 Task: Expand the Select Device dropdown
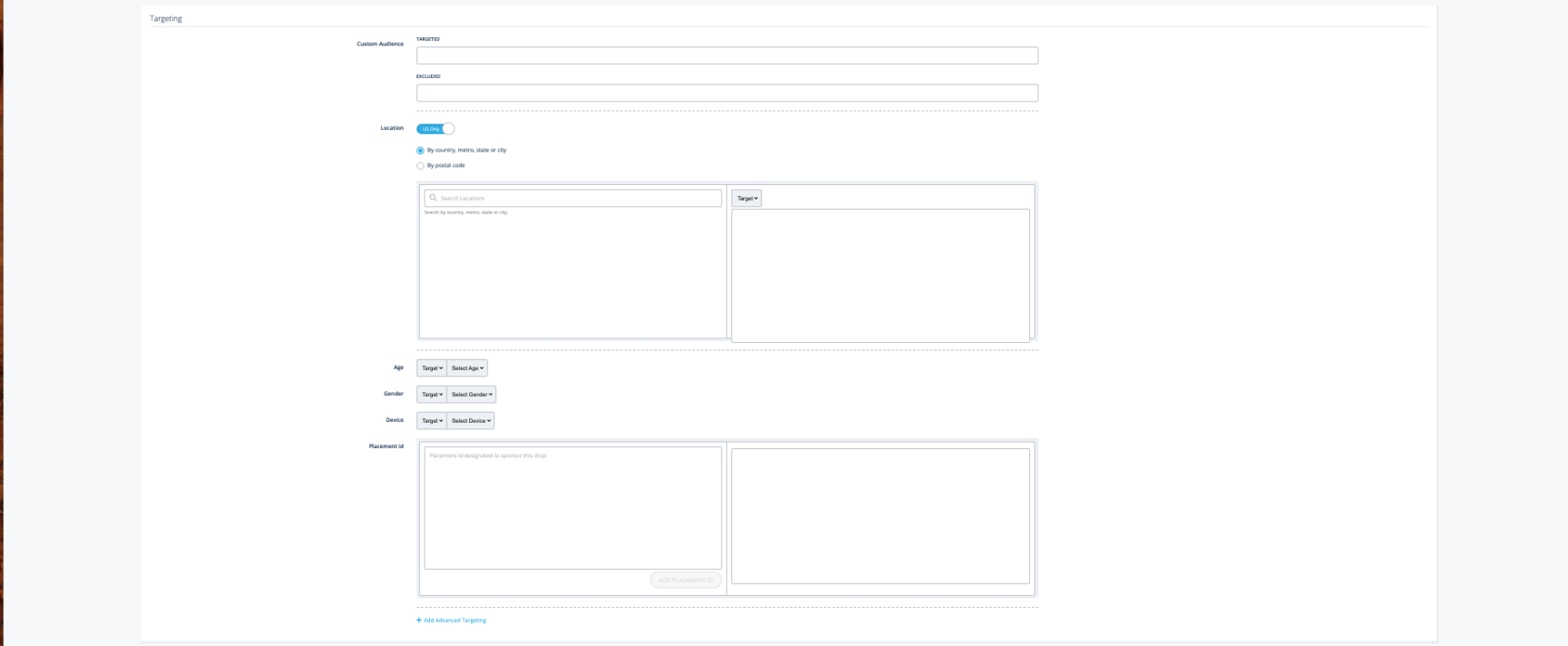click(x=471, y=421)
